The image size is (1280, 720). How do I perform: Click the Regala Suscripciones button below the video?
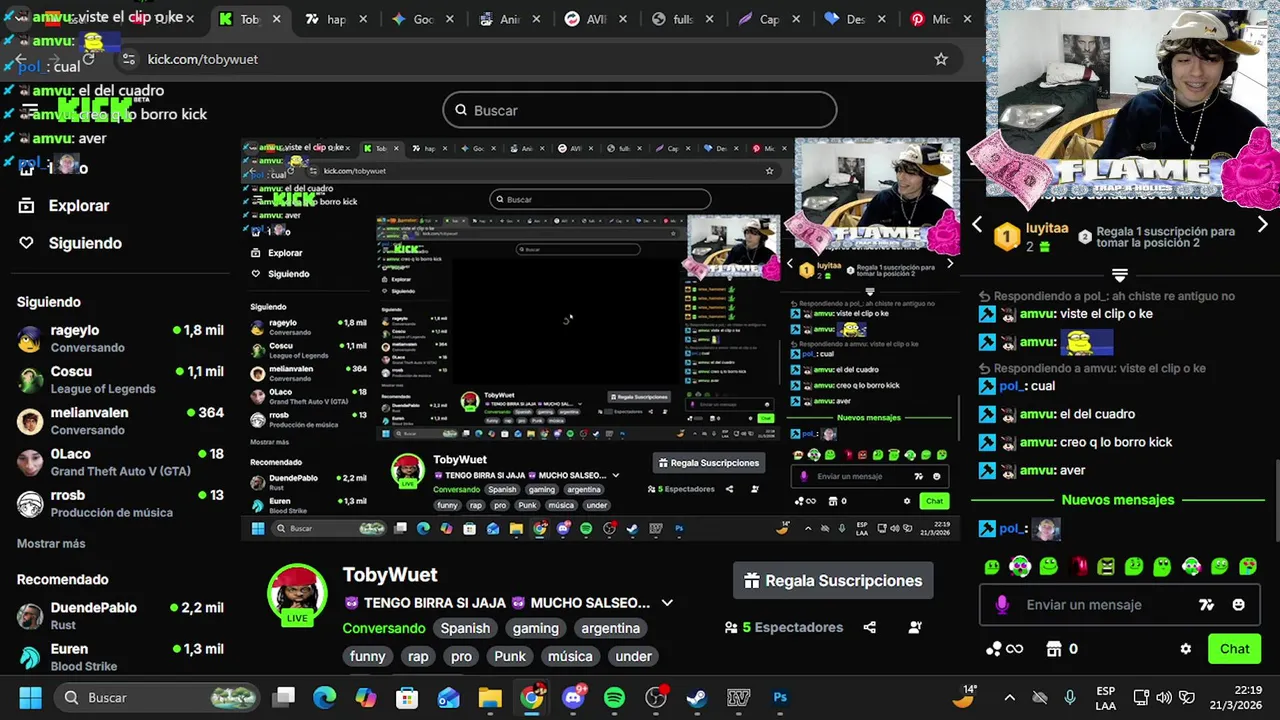[x=833, y=581]
